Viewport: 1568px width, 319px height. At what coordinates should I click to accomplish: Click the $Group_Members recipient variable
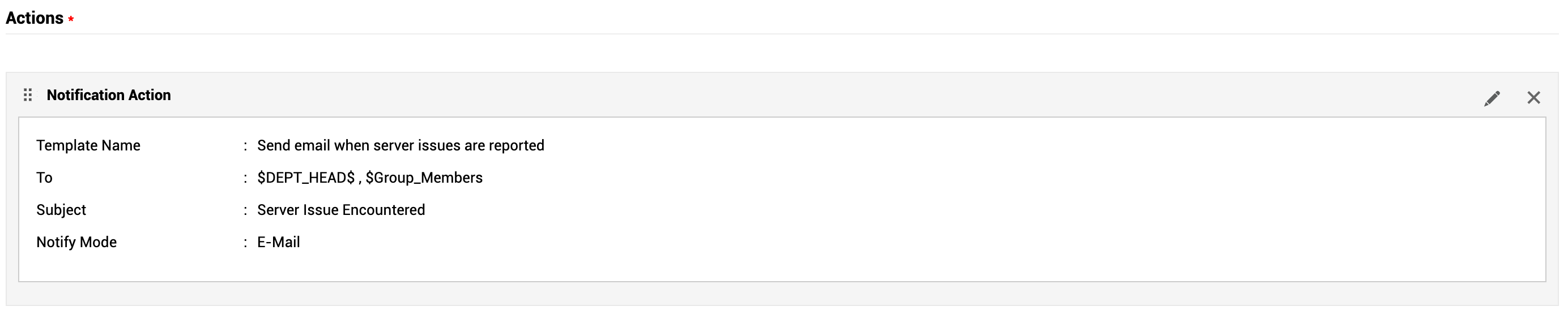424,178
